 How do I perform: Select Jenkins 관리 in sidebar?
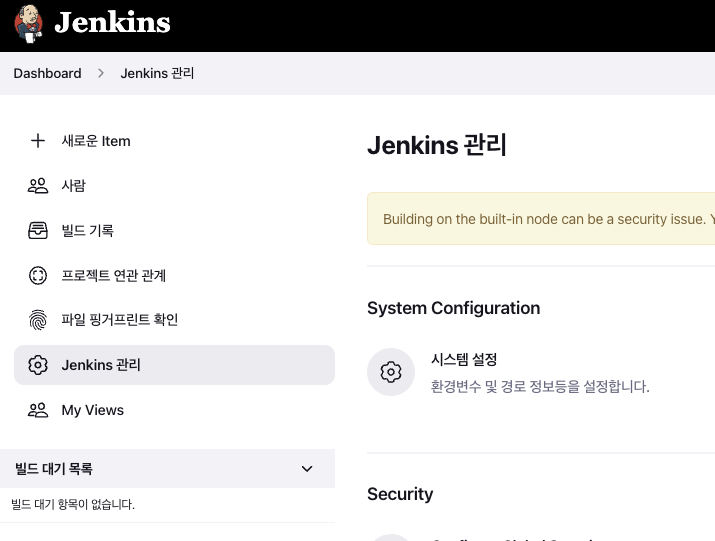coord(174,365)
